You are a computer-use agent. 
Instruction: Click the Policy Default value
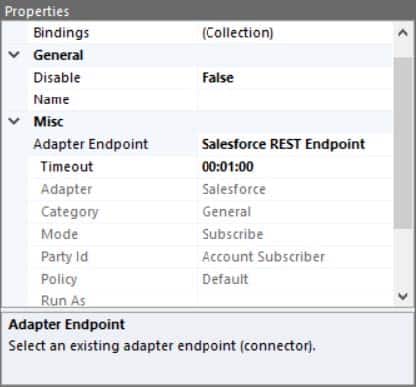(225, 279)
